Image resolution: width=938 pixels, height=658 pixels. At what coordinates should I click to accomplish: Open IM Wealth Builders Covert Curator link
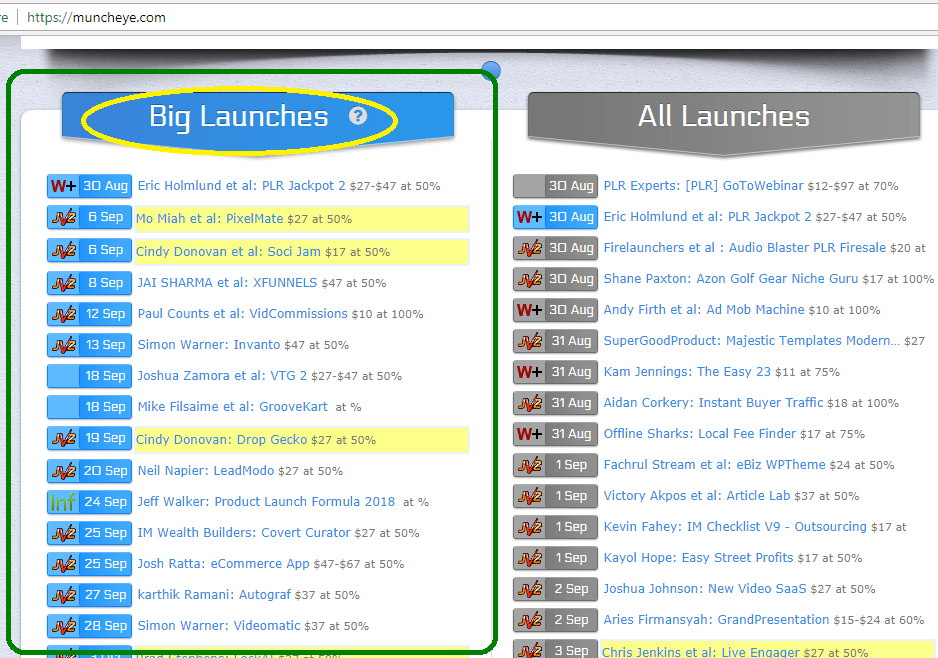[x=244, y=533]
